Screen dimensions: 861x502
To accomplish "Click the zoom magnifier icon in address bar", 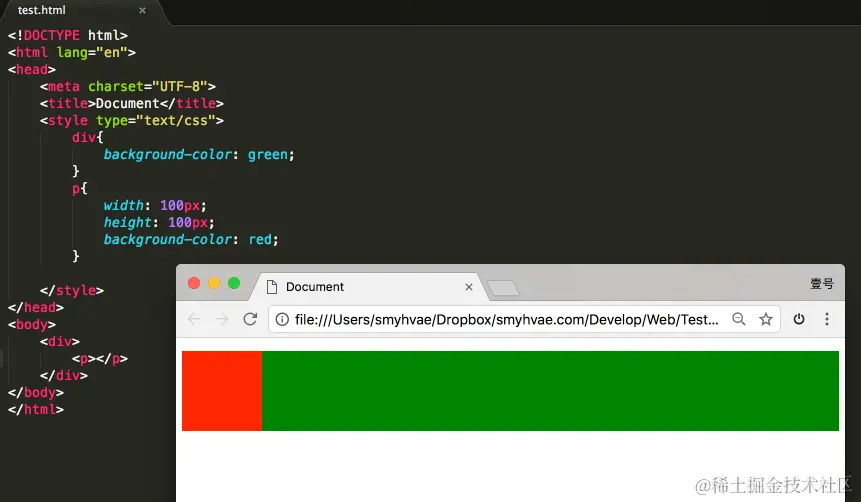I will [739, 319].
